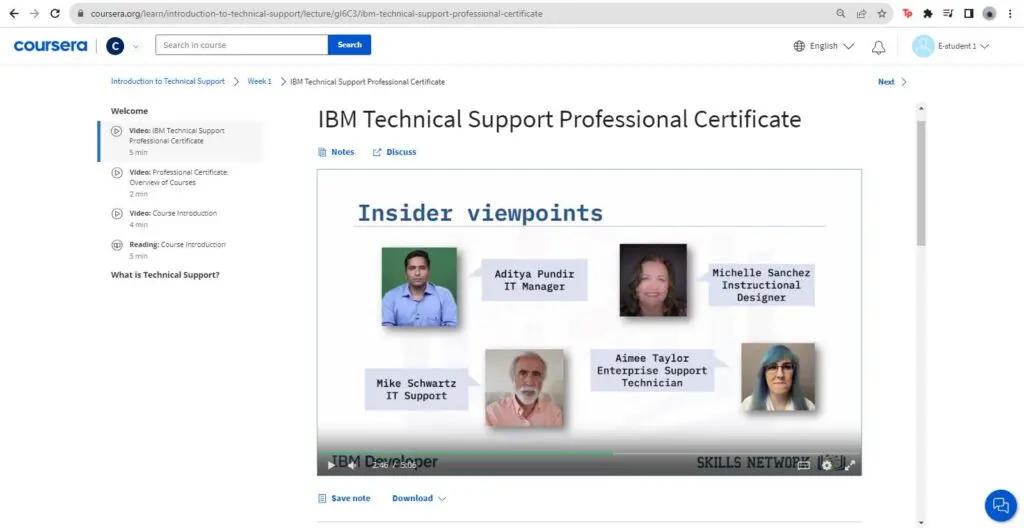Open the Coursera home logo

(x=50, y=46)
